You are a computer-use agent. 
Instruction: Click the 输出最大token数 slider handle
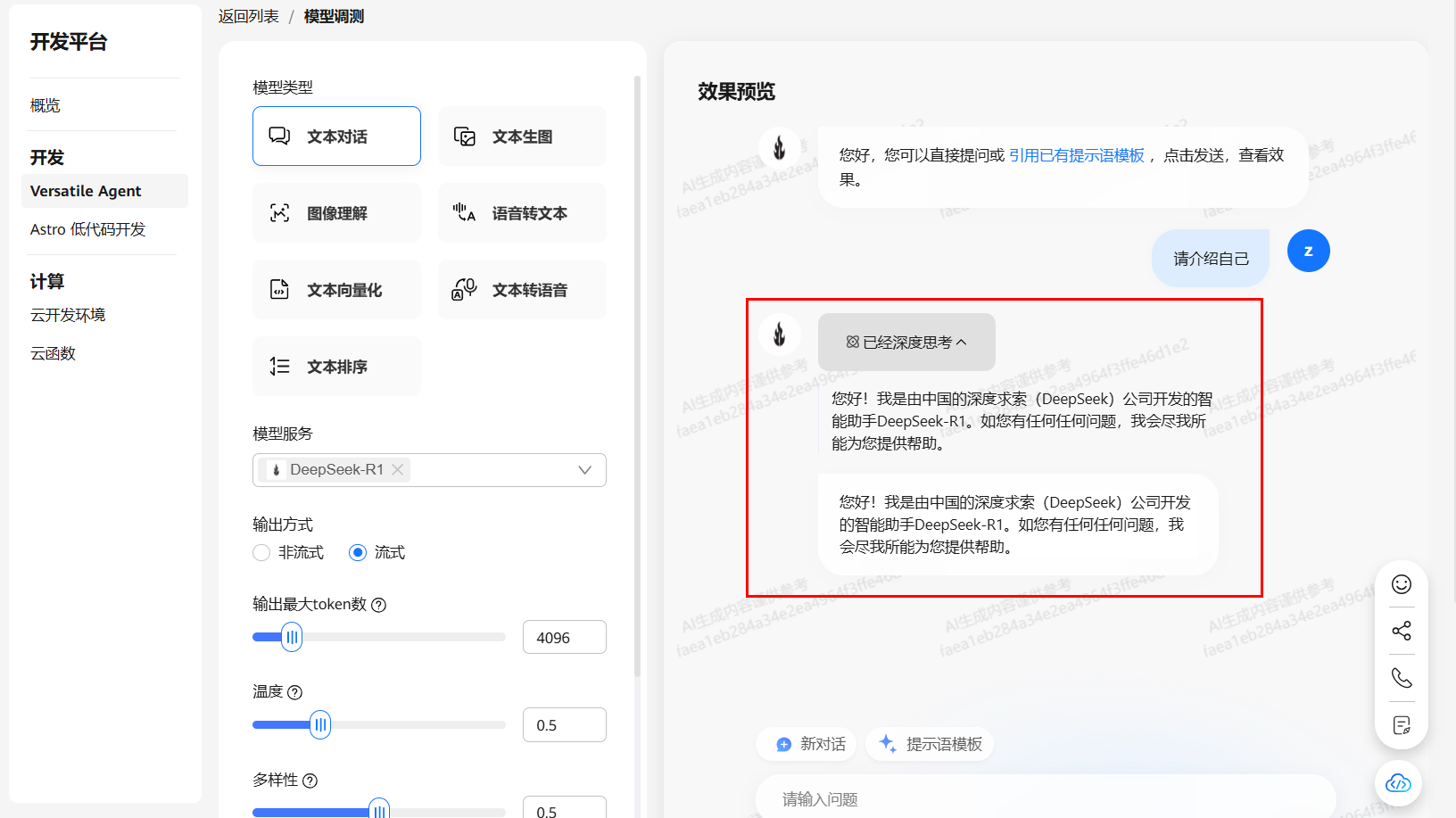292,637
